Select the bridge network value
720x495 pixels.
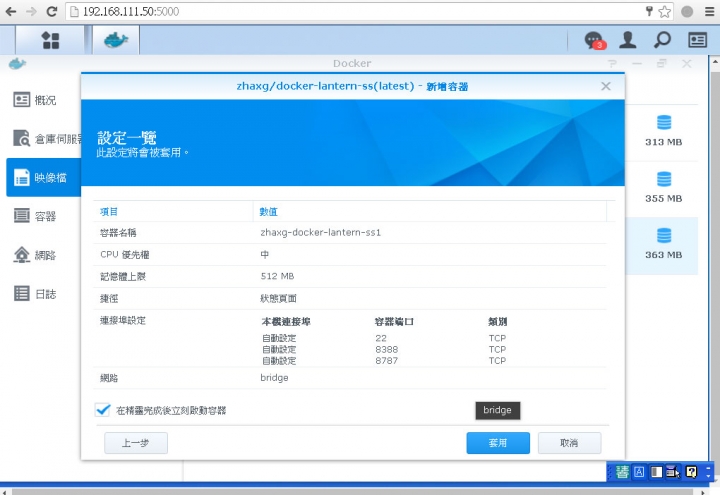(x=274, y=377)
